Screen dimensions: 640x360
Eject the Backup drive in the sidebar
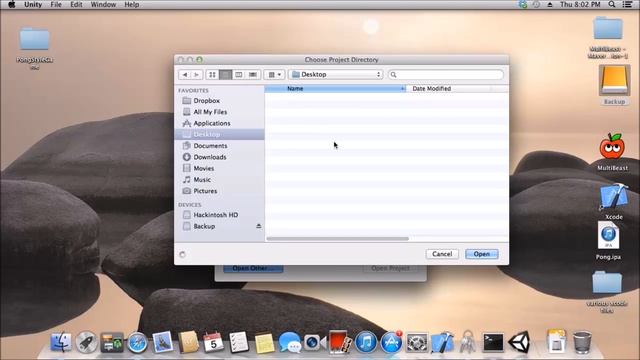coord(258,226)
